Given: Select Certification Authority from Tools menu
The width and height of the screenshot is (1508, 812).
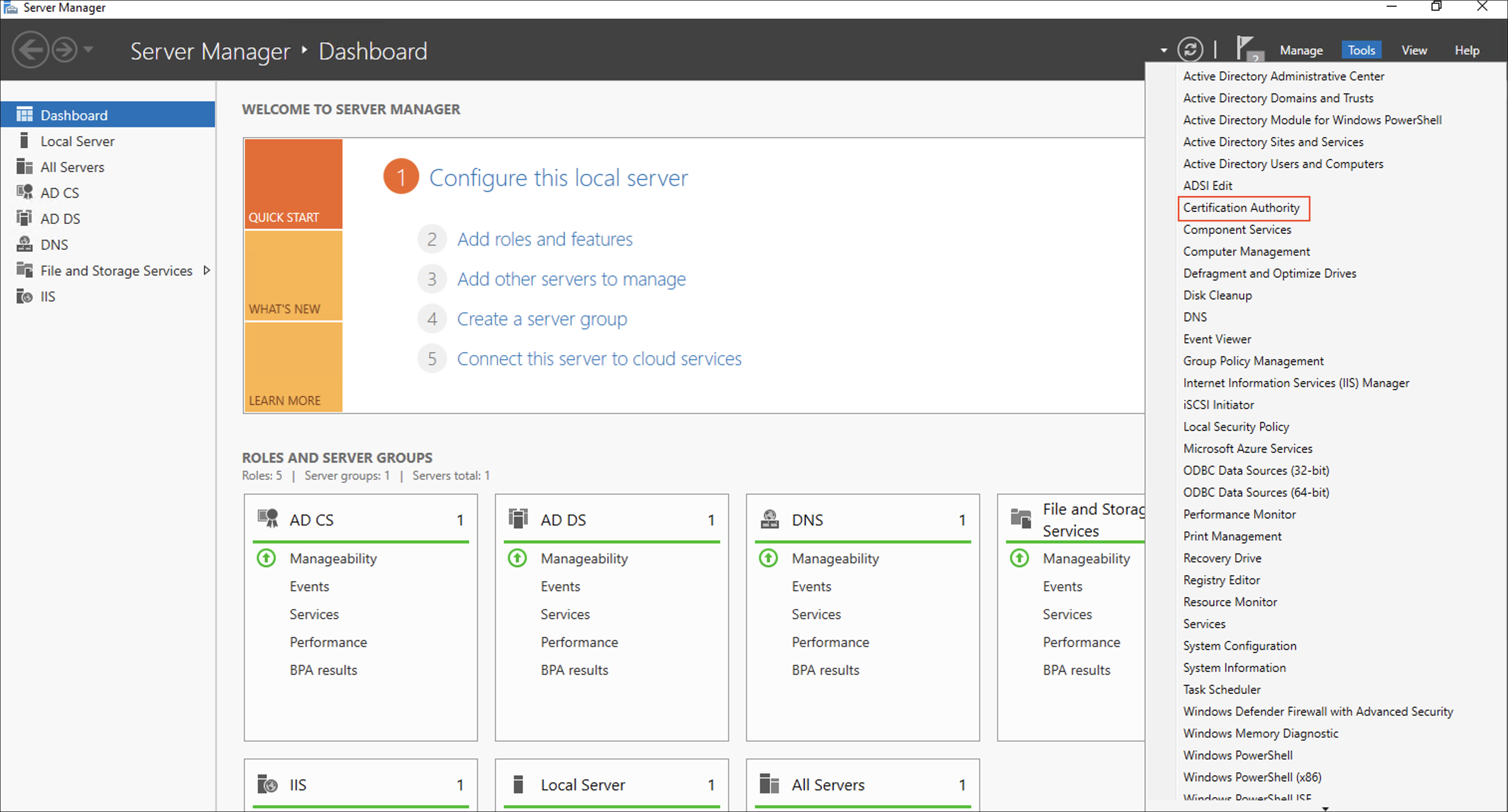Looking at the screenshot, I should pos(1241,208).
